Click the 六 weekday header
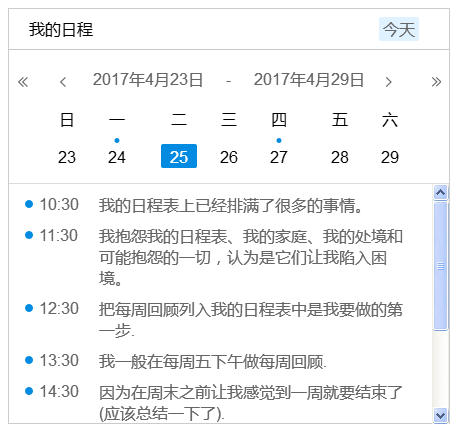Viewport: 458px width, 432px height. tap(390, 120)
